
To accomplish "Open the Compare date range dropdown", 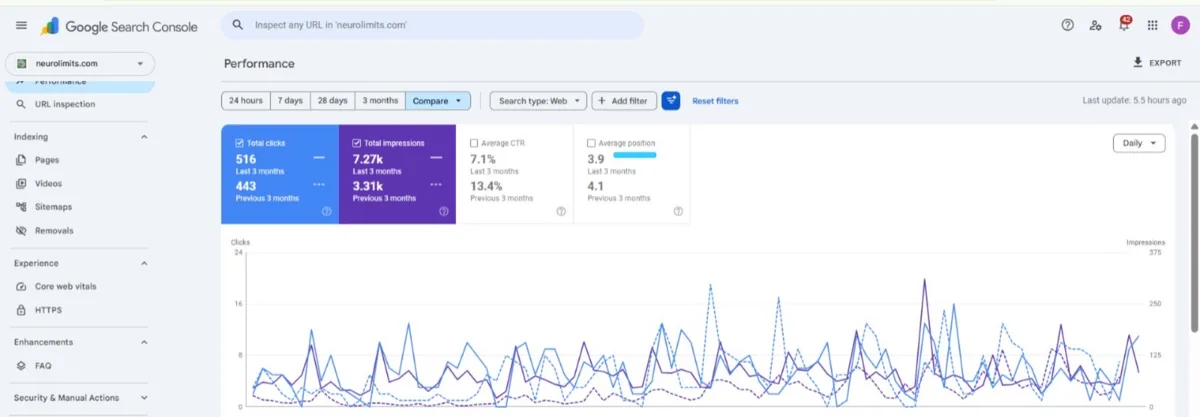I will click(x=438, y=100).
